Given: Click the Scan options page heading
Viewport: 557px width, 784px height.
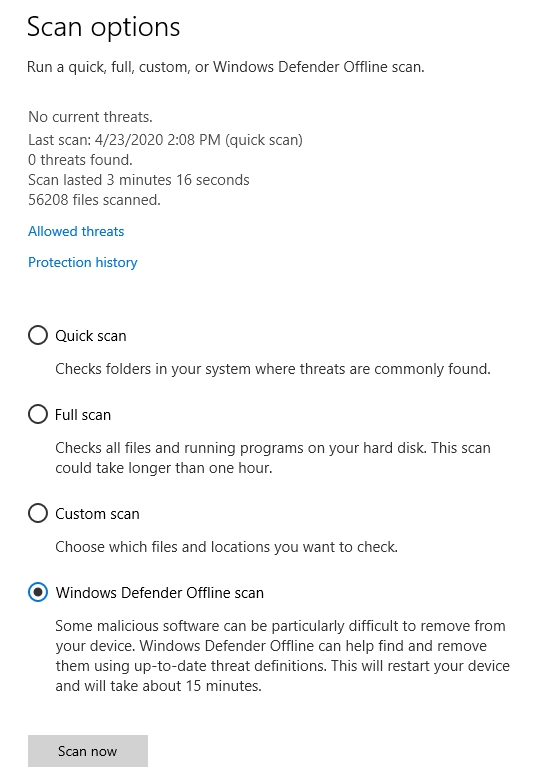Looking at the screenshot, I should click(104, 27).
